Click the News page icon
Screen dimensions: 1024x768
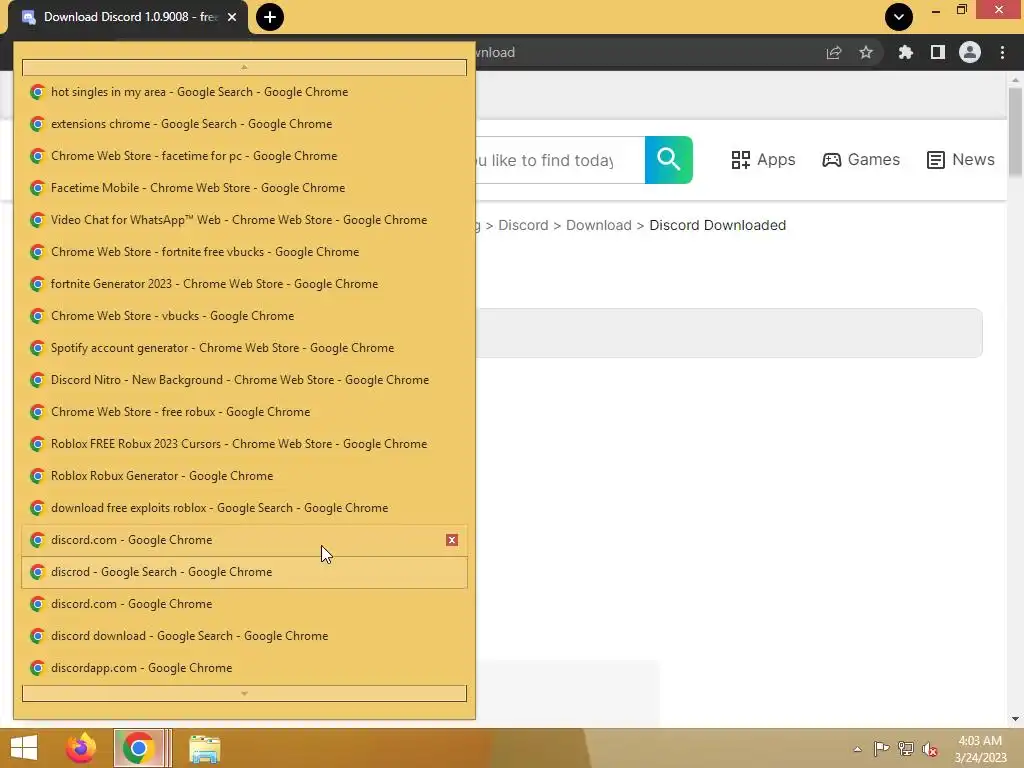[935, 160]
